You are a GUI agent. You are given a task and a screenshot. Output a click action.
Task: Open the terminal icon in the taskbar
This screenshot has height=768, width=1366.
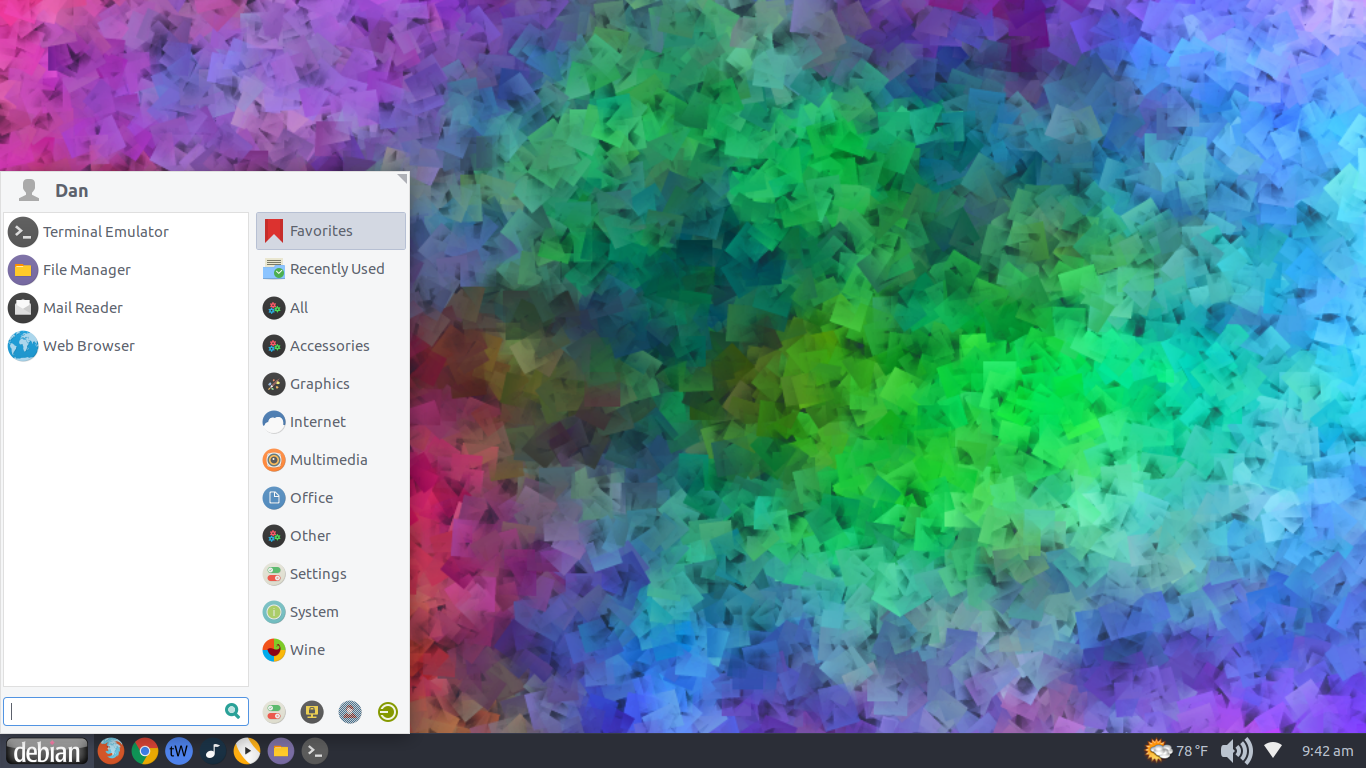coord(315,751)
